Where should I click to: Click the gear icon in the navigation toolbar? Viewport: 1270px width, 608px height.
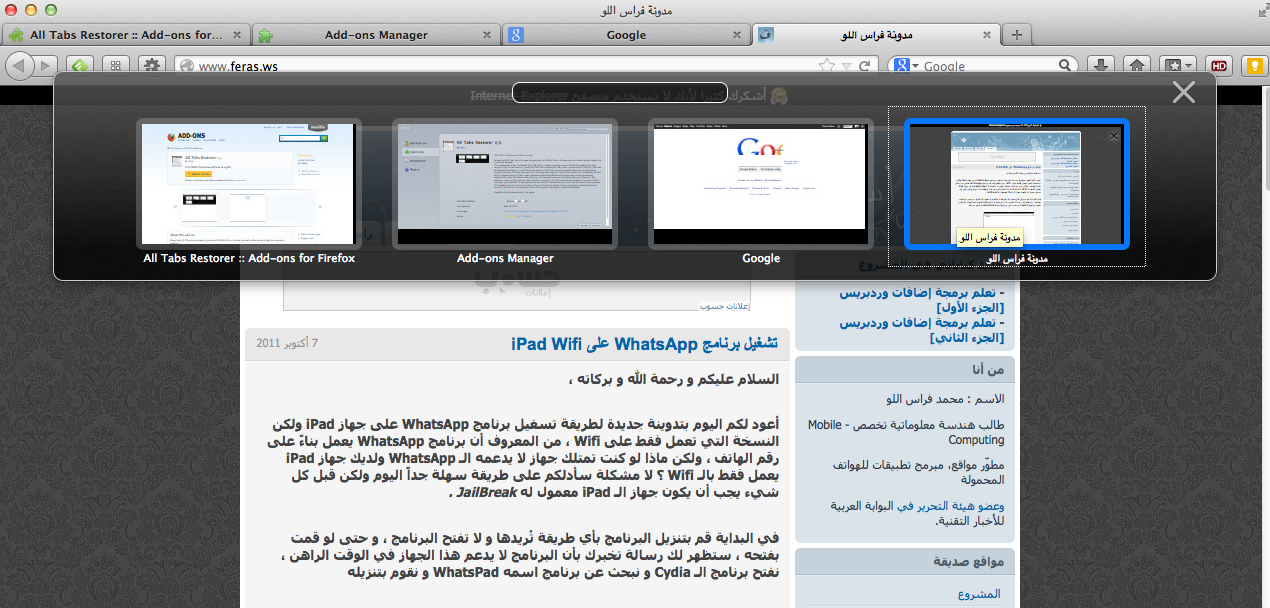[x=152, y=66]
